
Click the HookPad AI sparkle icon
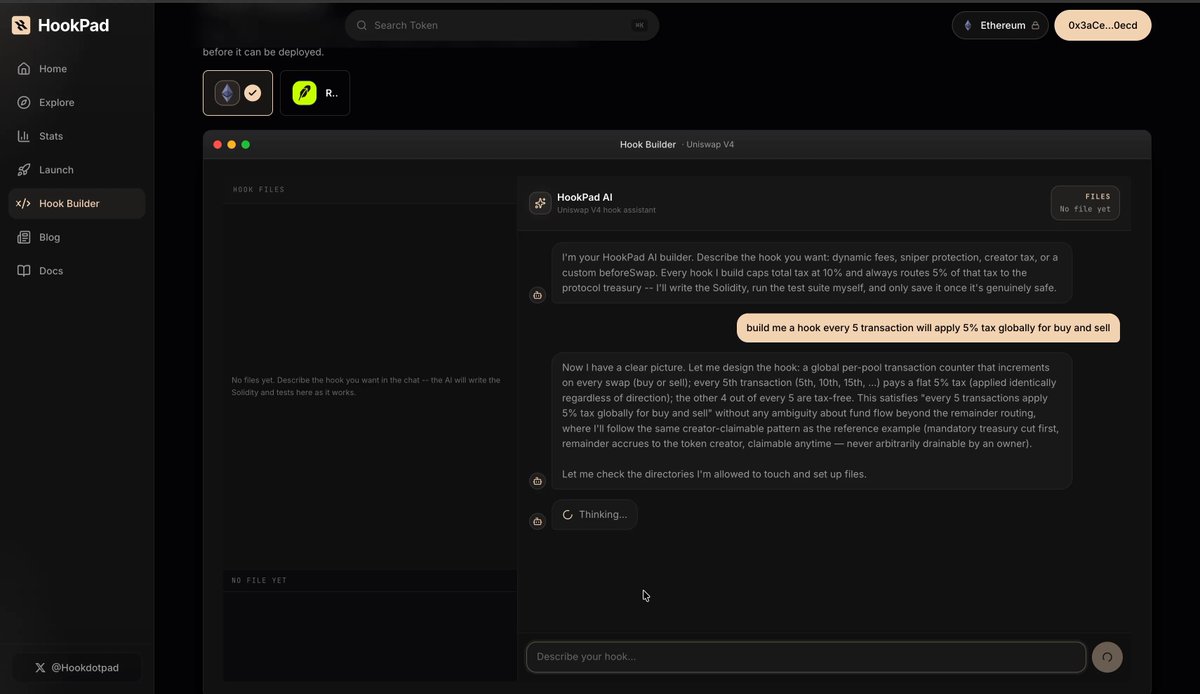pos(540,203)
